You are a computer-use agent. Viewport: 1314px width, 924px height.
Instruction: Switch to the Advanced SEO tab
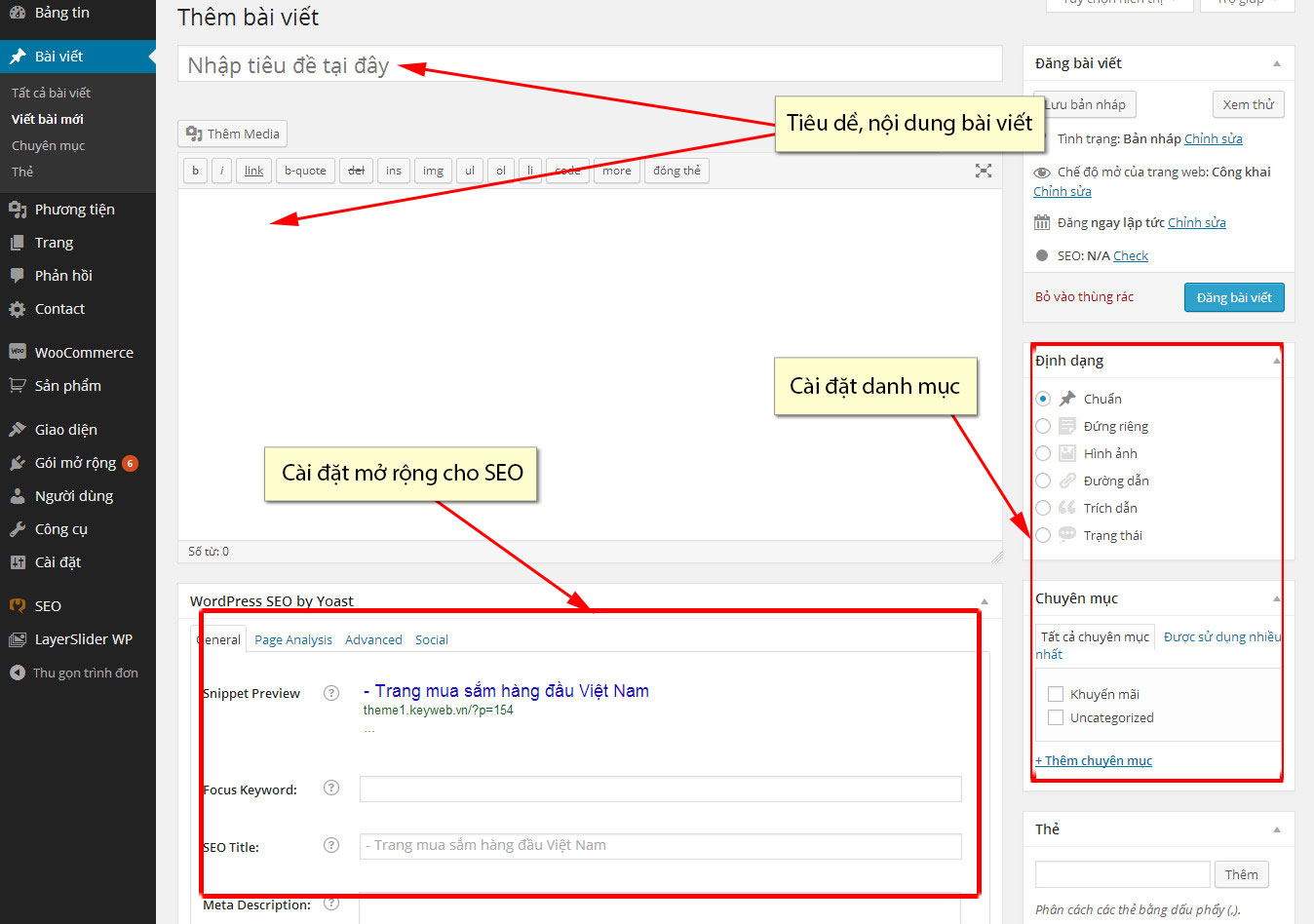click(373, 640)
